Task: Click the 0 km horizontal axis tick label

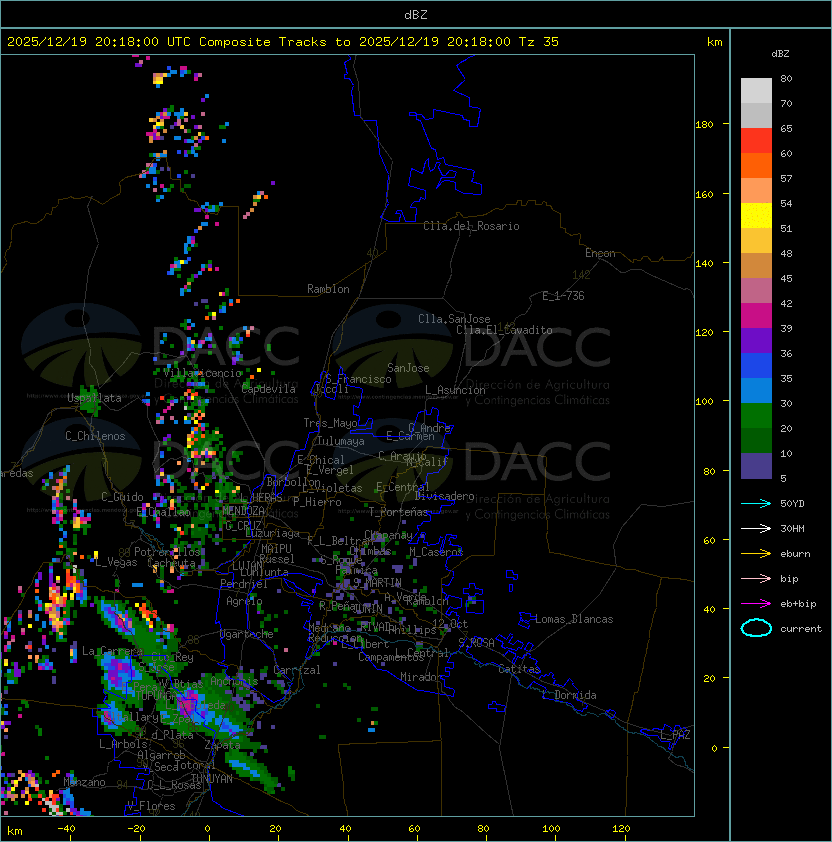Action: click(x=207, y=829)
